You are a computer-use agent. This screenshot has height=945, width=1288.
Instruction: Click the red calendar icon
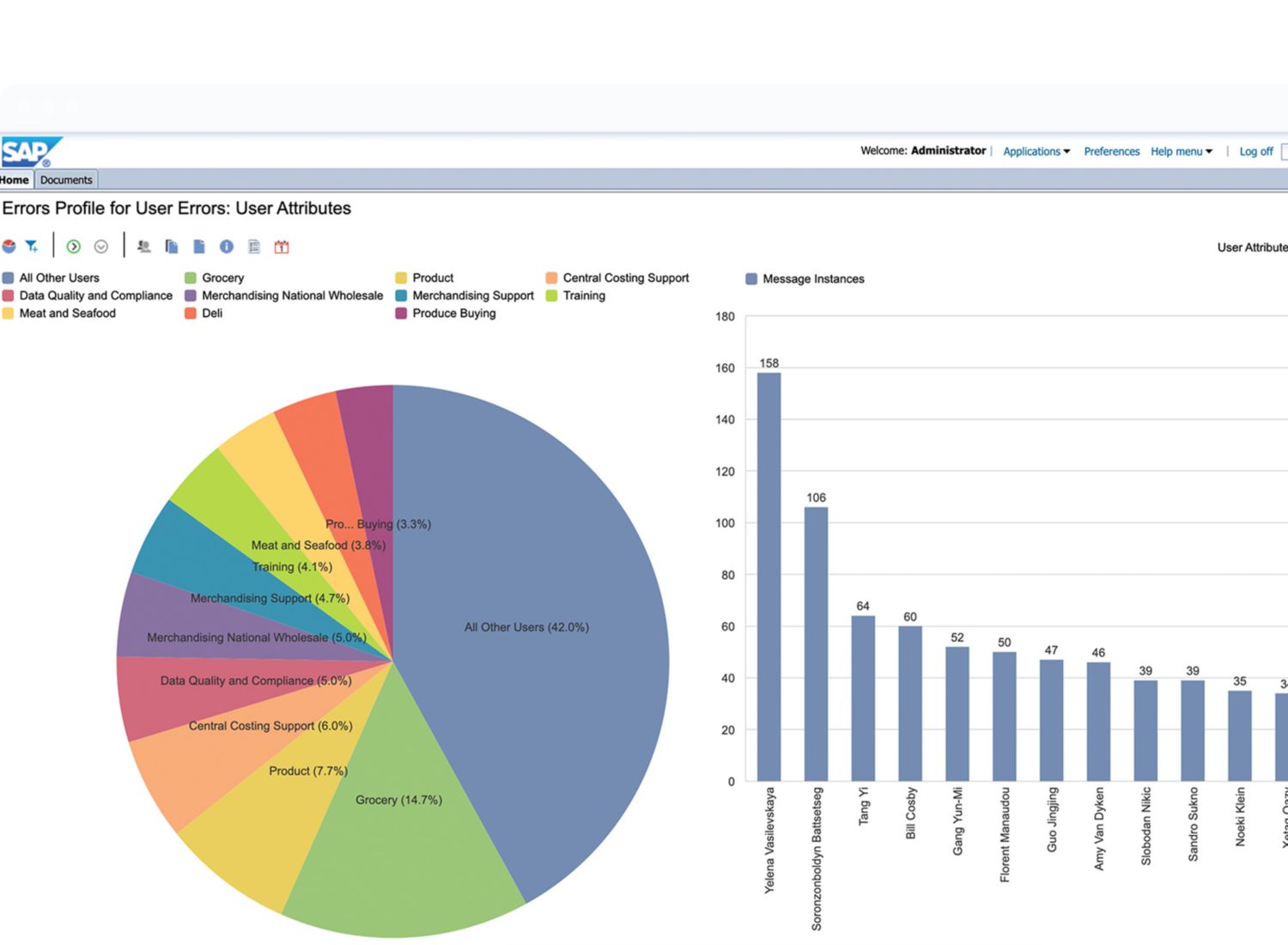282,247
